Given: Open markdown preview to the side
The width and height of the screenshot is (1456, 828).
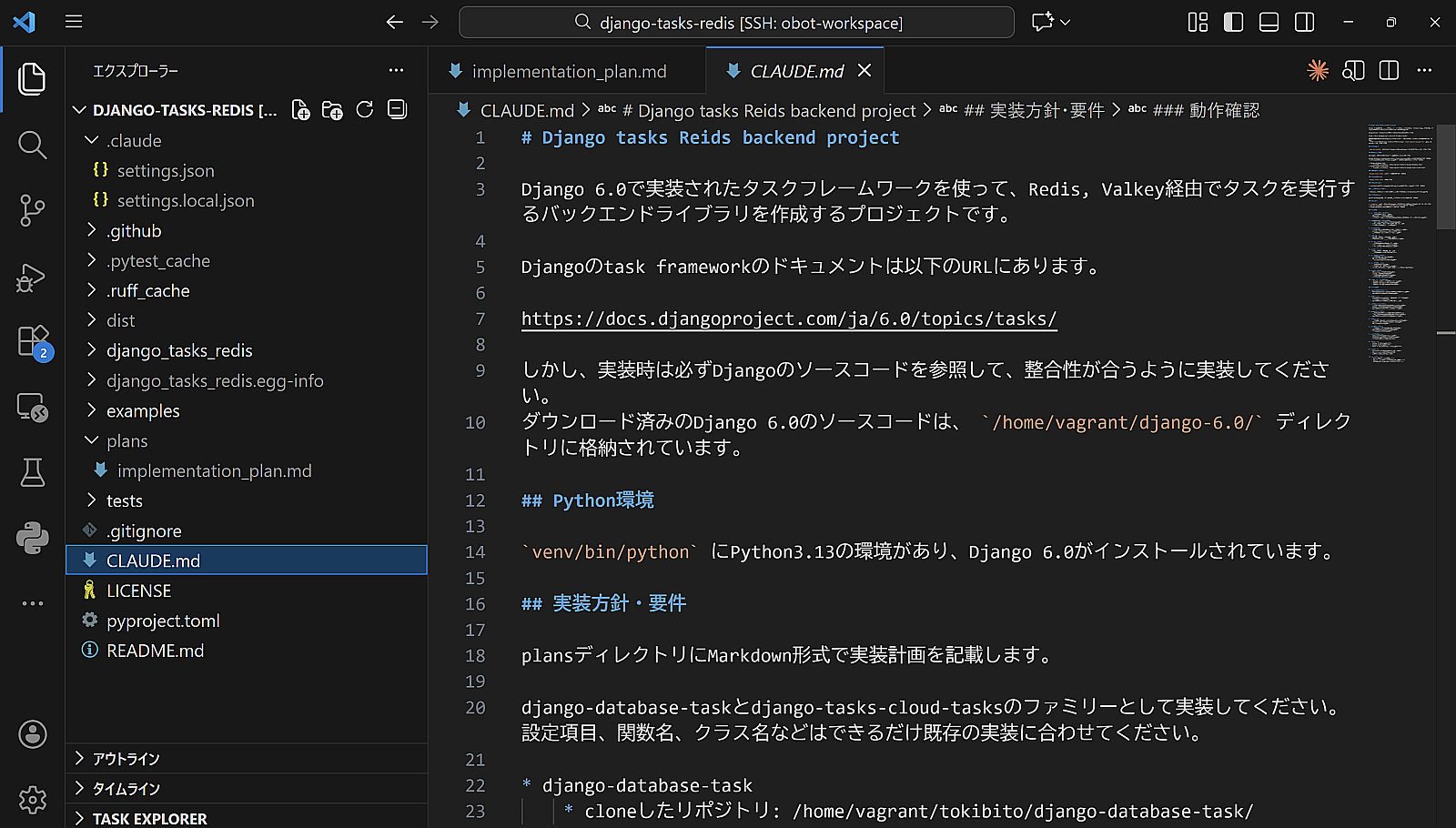Looking at the screenshot, I should point(1353,70).
